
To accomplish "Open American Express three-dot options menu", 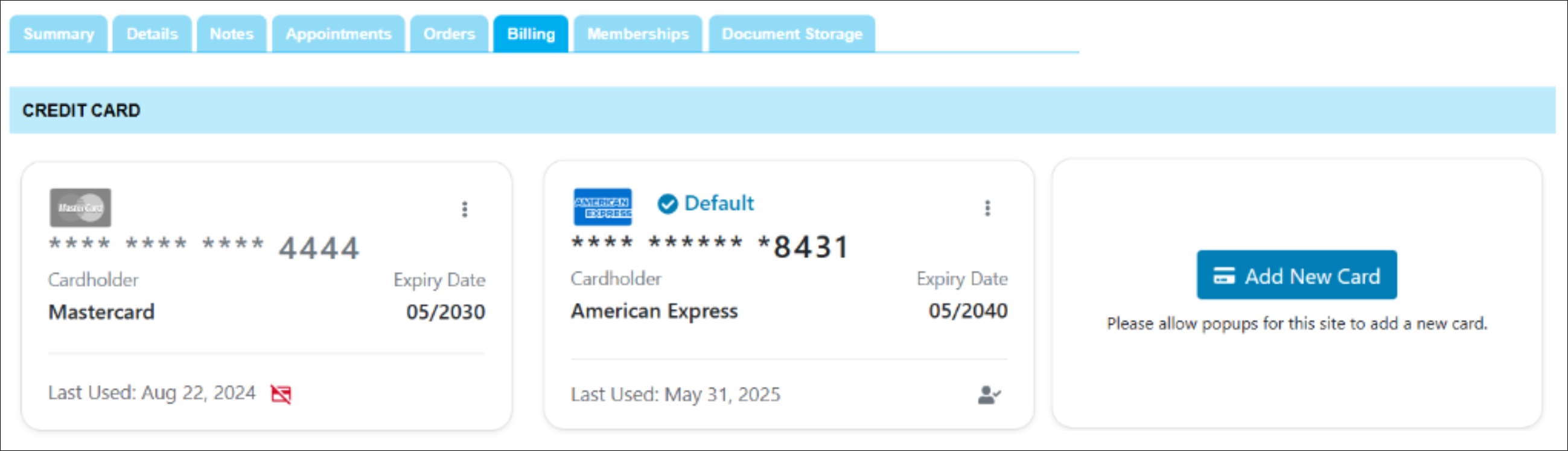I will tap(987, 208).
